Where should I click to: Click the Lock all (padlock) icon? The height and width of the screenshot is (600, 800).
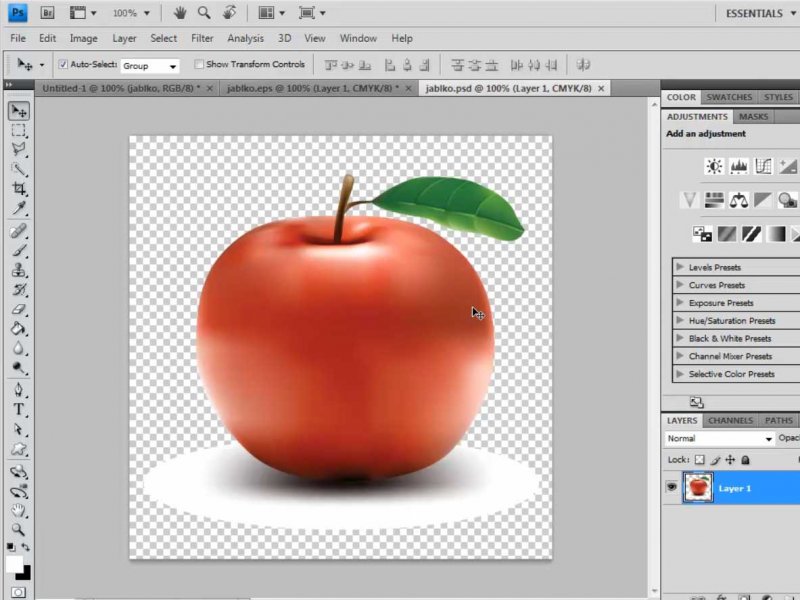tap(746, 460)
